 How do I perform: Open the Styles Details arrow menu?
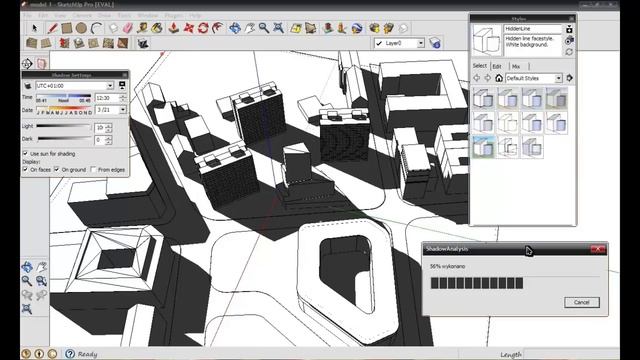(x=569, y=78)
